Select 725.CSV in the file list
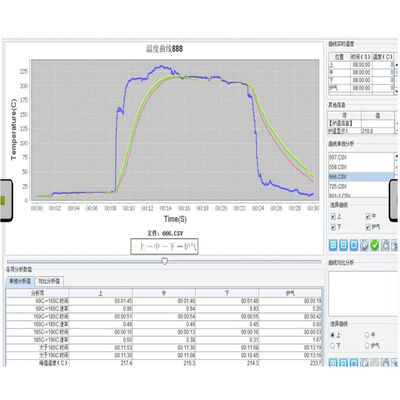Image resolution: width=400 pixels, height=400 pixels. (x=361, y=186)
